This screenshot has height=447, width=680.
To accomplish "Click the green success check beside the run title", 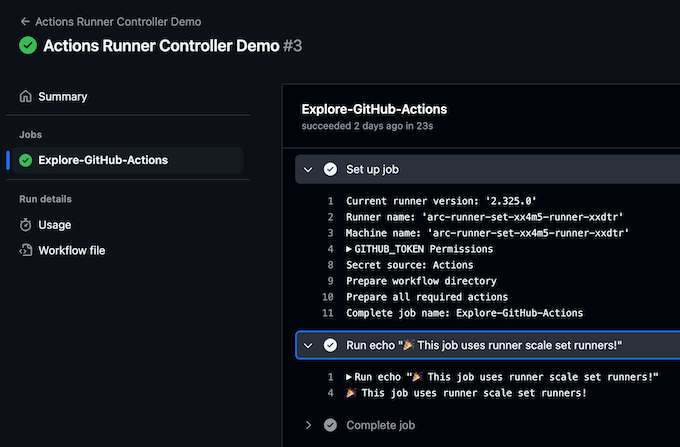I will tap(28, 46).
